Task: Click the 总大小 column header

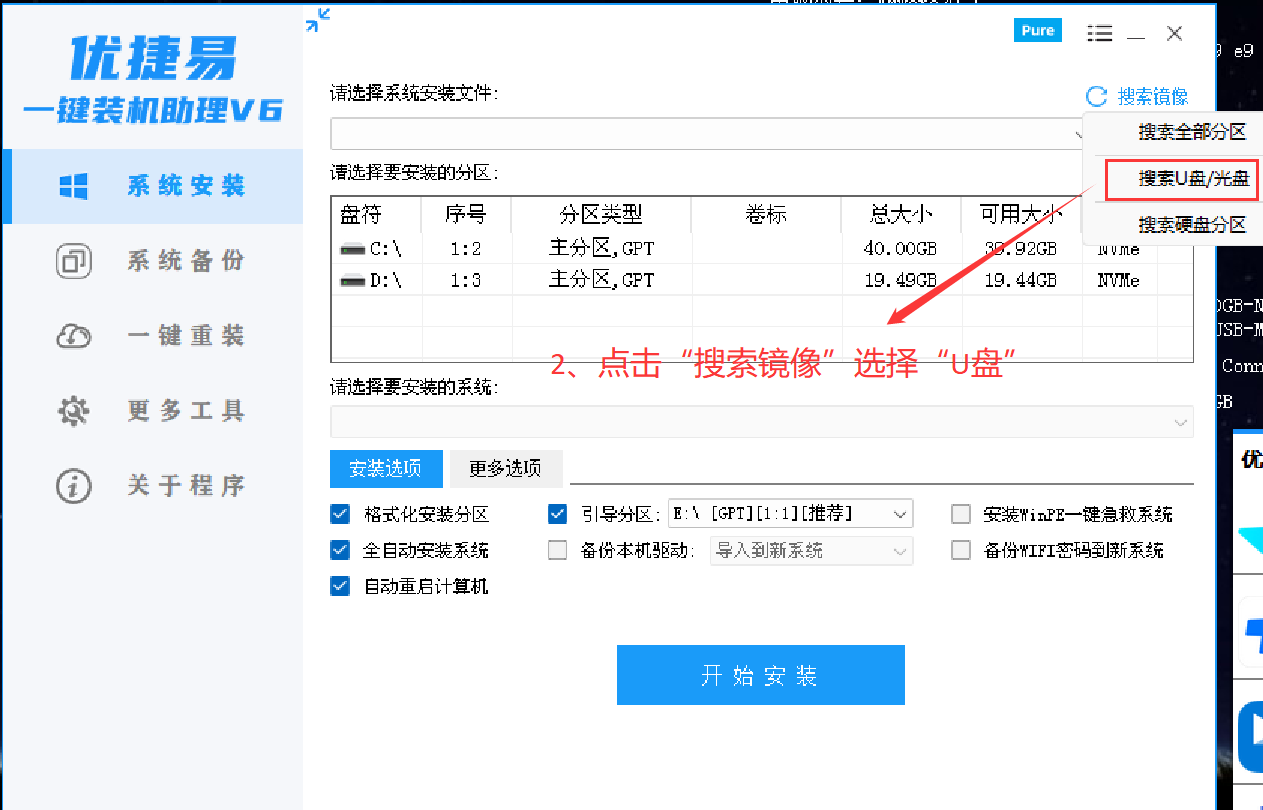Action: coord(901,214)
